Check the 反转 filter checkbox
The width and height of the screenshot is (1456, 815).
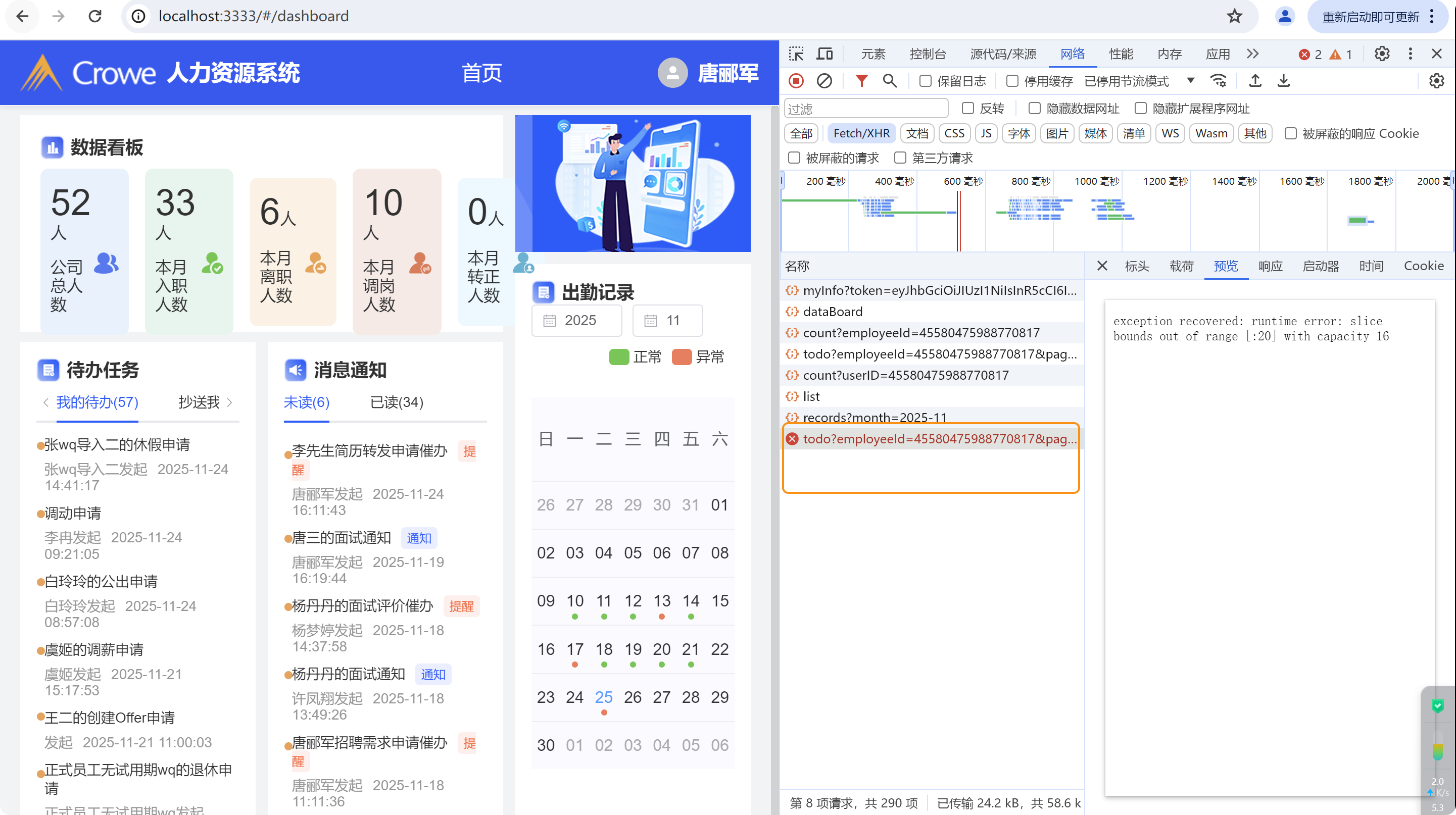click(967, 109)
